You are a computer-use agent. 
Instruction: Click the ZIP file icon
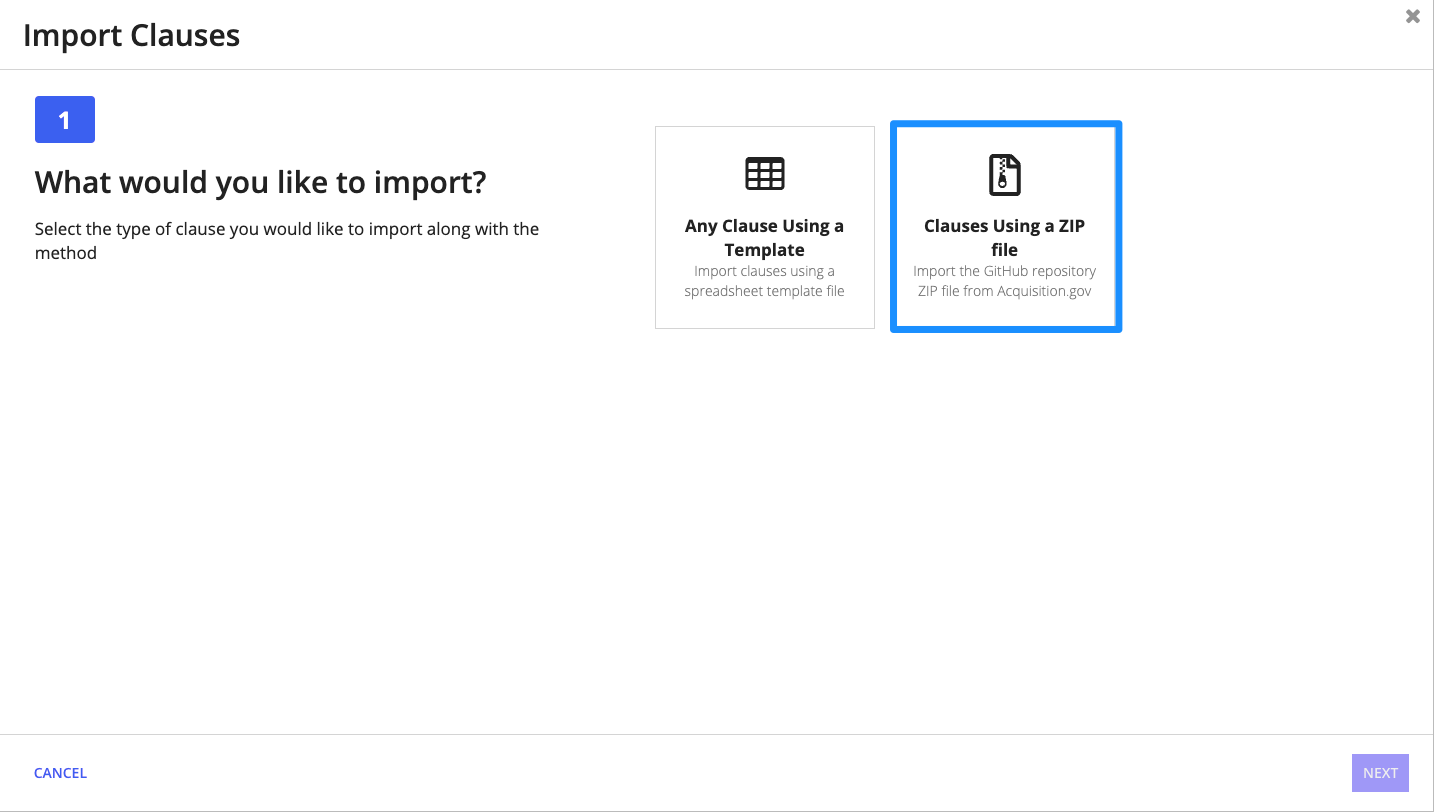(1004, 174)
